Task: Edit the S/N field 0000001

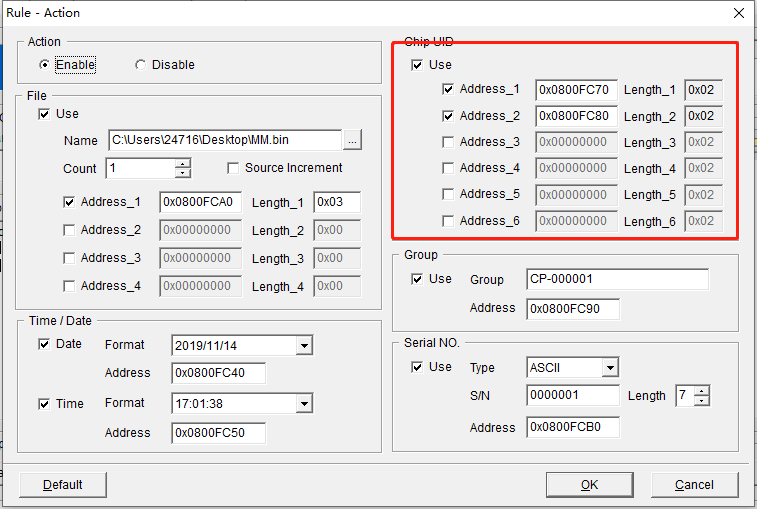Action: tap(573, 395)
